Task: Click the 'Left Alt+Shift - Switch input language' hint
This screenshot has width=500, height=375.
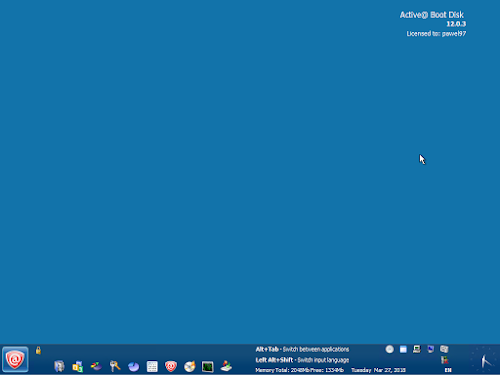Action: [x=302, y=360]
